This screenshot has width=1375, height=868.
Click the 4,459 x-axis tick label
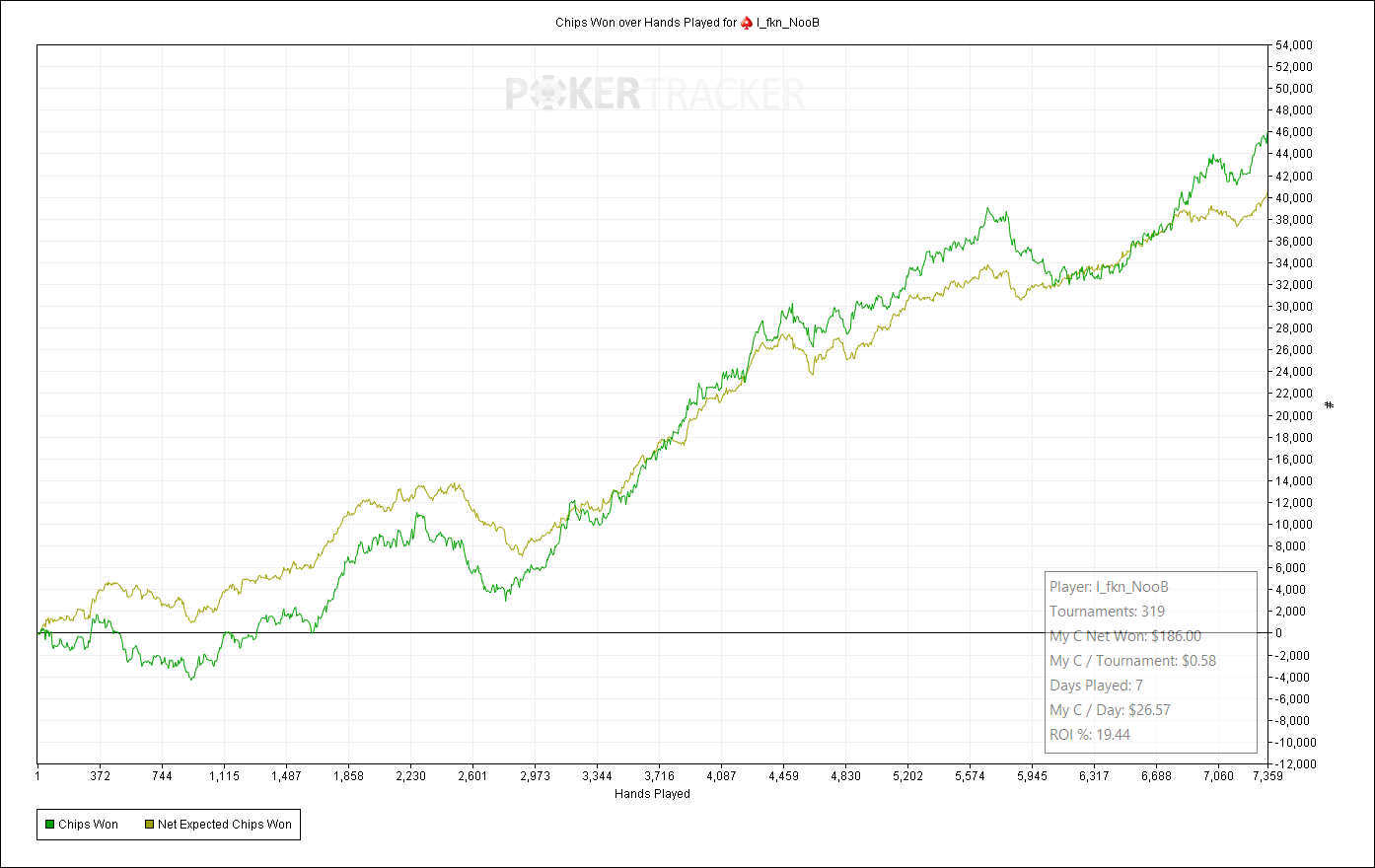point(783,776)
